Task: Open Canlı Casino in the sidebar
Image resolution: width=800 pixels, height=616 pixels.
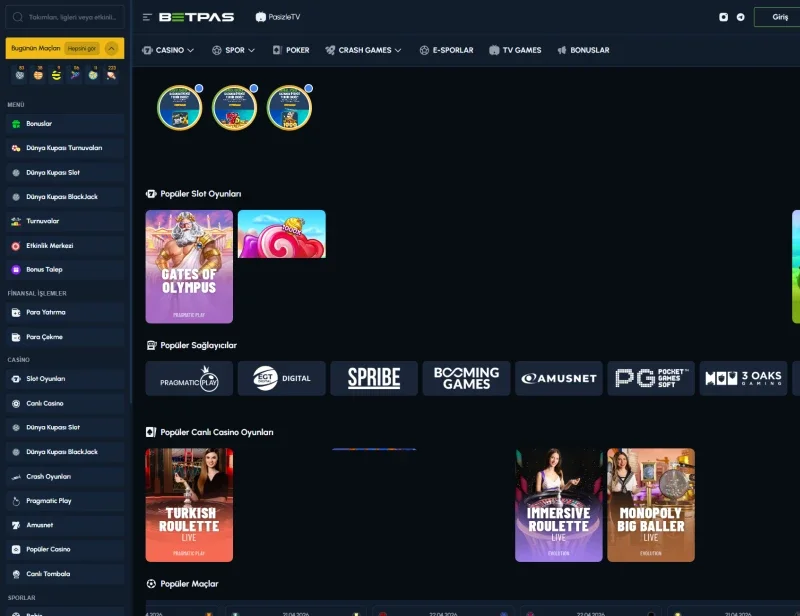Action: click(65, 403)
